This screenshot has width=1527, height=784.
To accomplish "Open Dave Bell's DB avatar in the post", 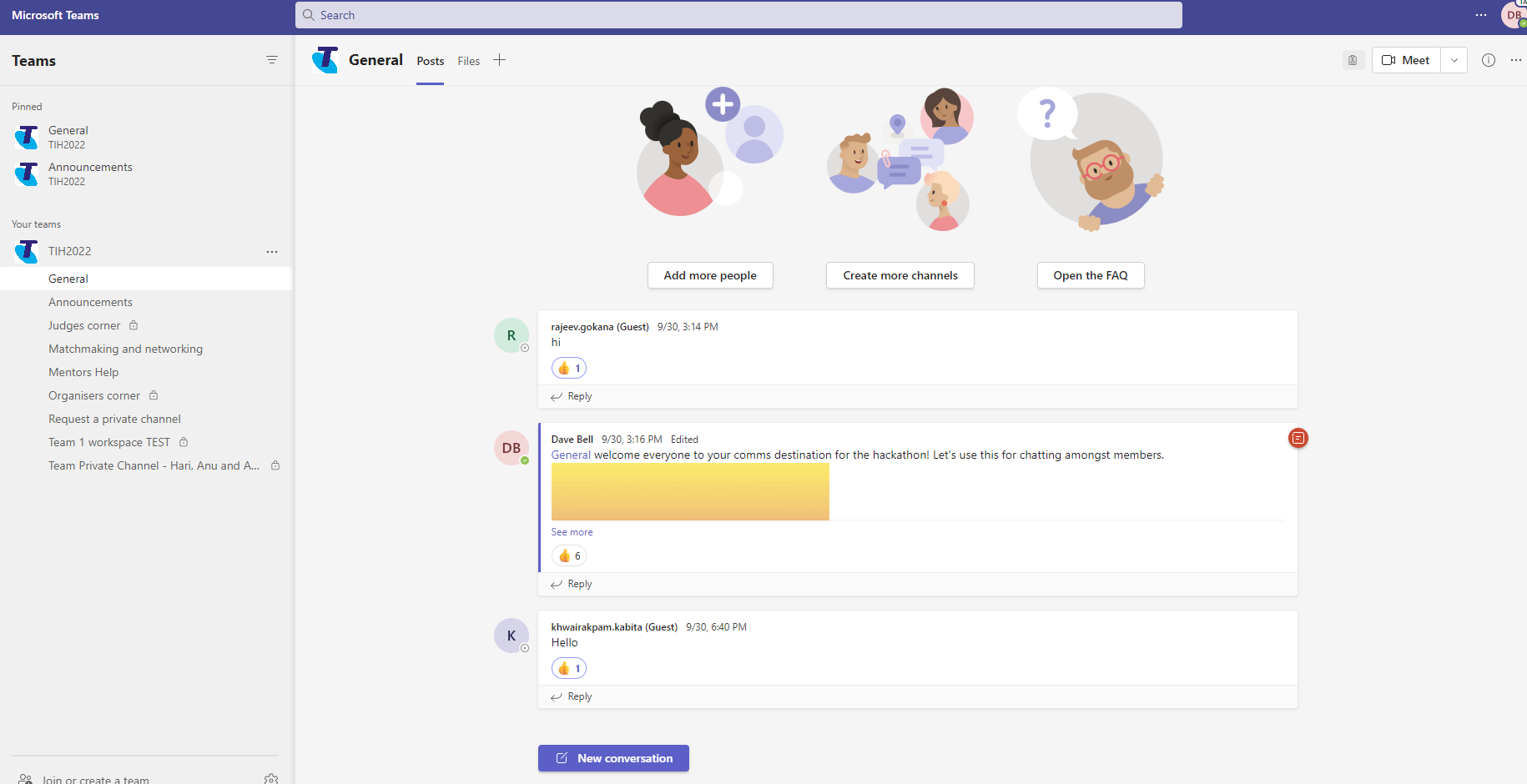I will coord(512,448).
